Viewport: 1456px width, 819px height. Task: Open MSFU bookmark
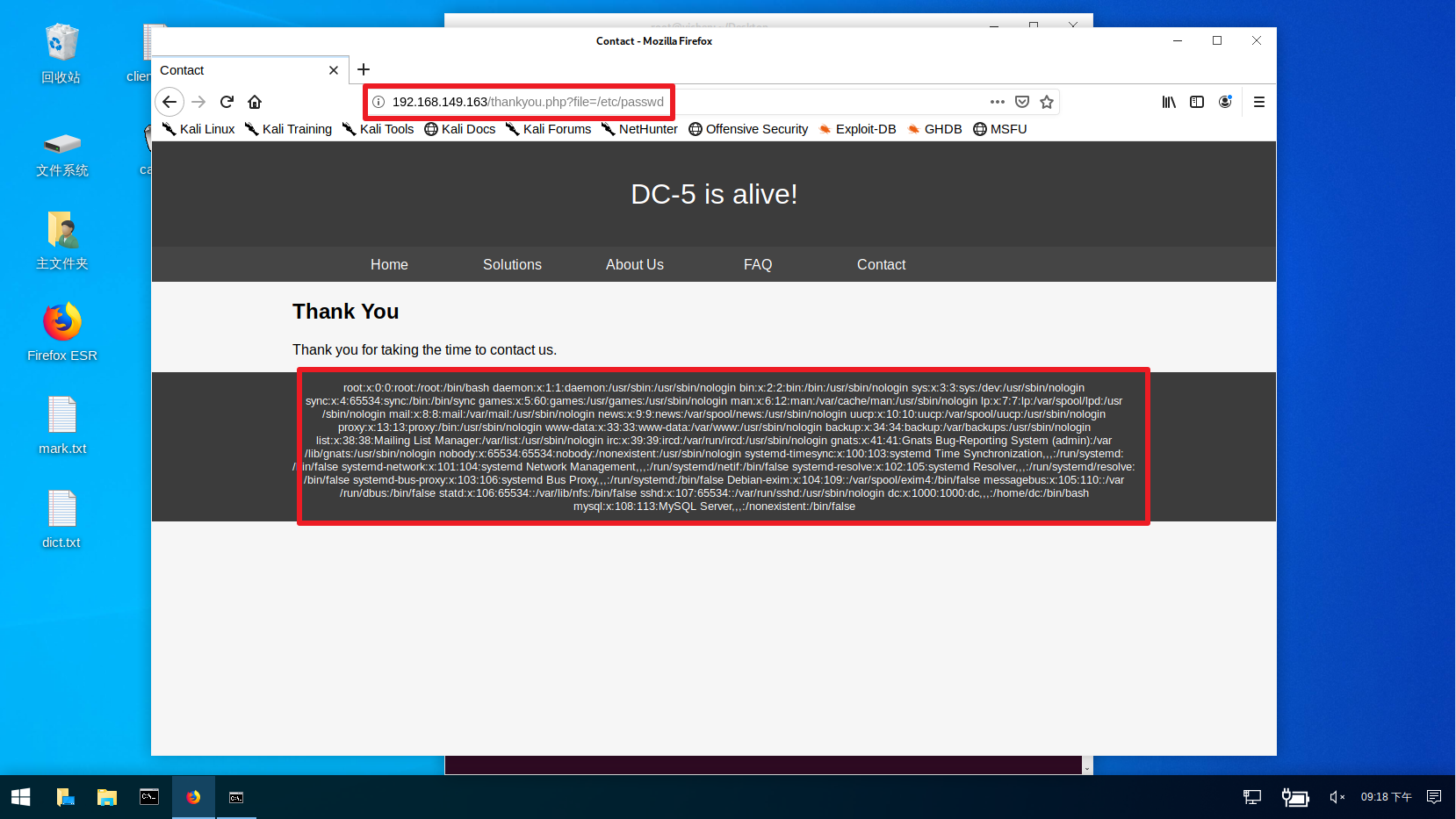(999, 129)
